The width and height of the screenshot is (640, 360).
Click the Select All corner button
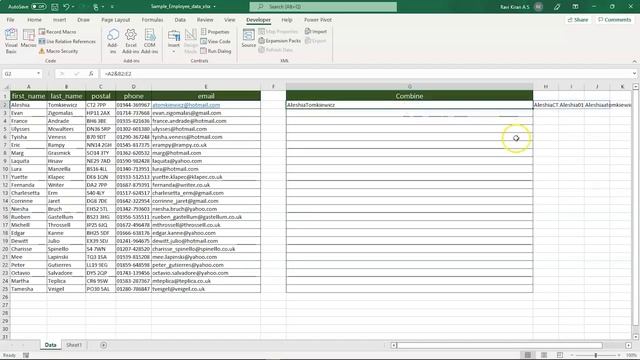6,87
